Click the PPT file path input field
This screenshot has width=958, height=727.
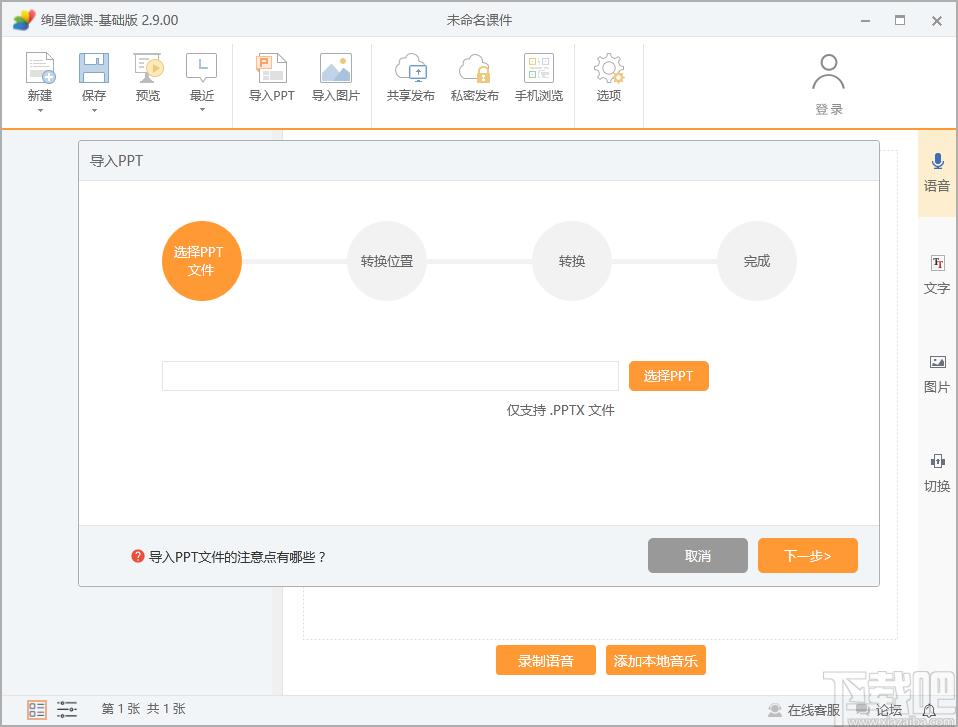390,376
